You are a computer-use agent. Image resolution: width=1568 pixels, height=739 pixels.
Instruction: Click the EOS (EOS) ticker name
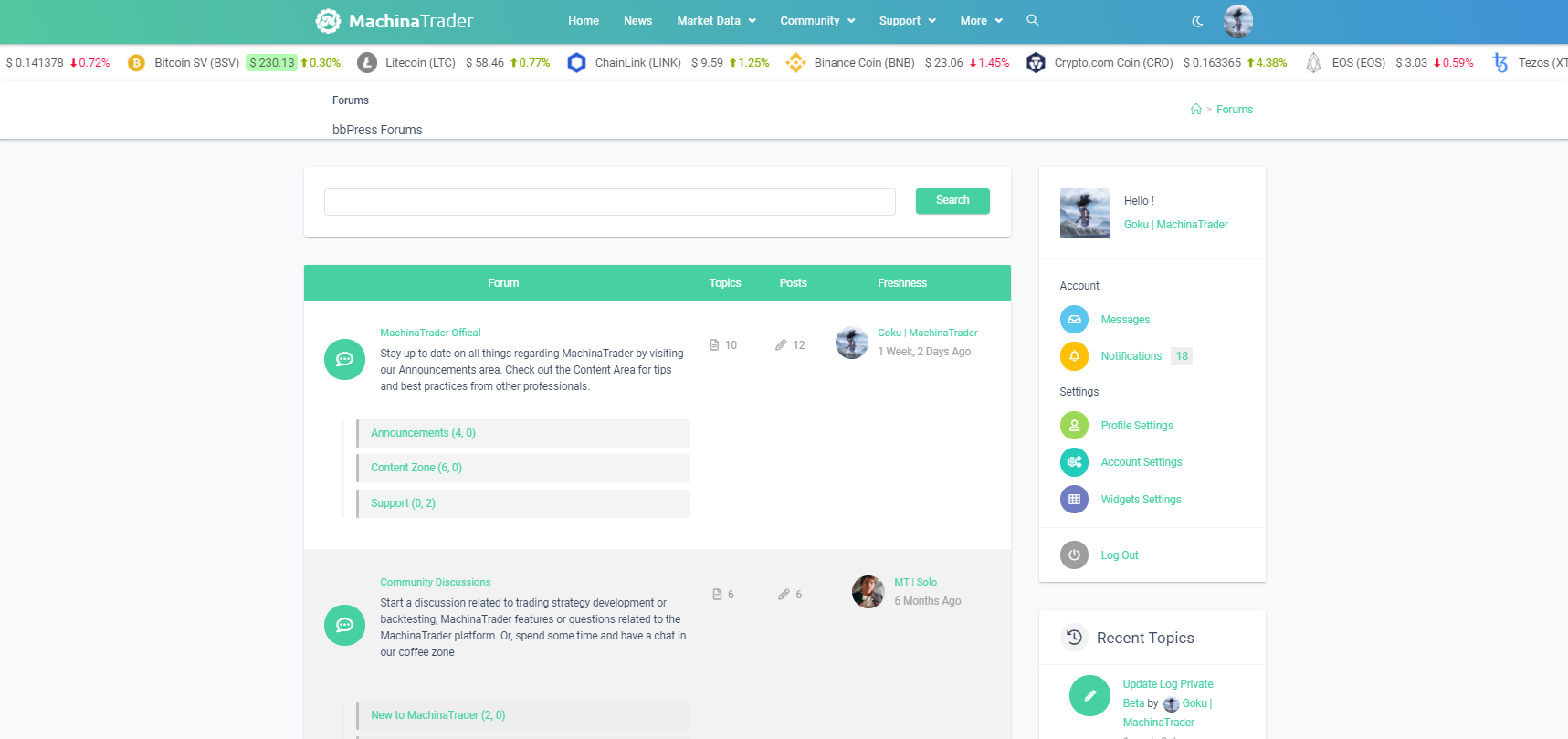pos(1359,63)
